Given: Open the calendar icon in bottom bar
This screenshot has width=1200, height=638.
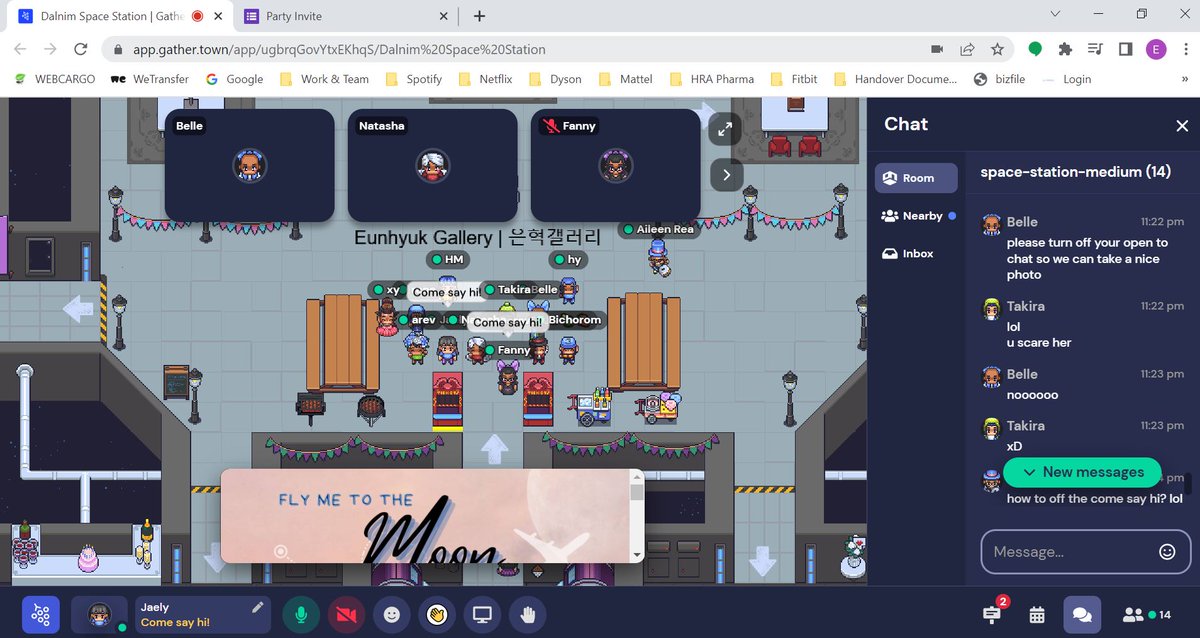Looking at the screenshot, I should (1037, 615).
